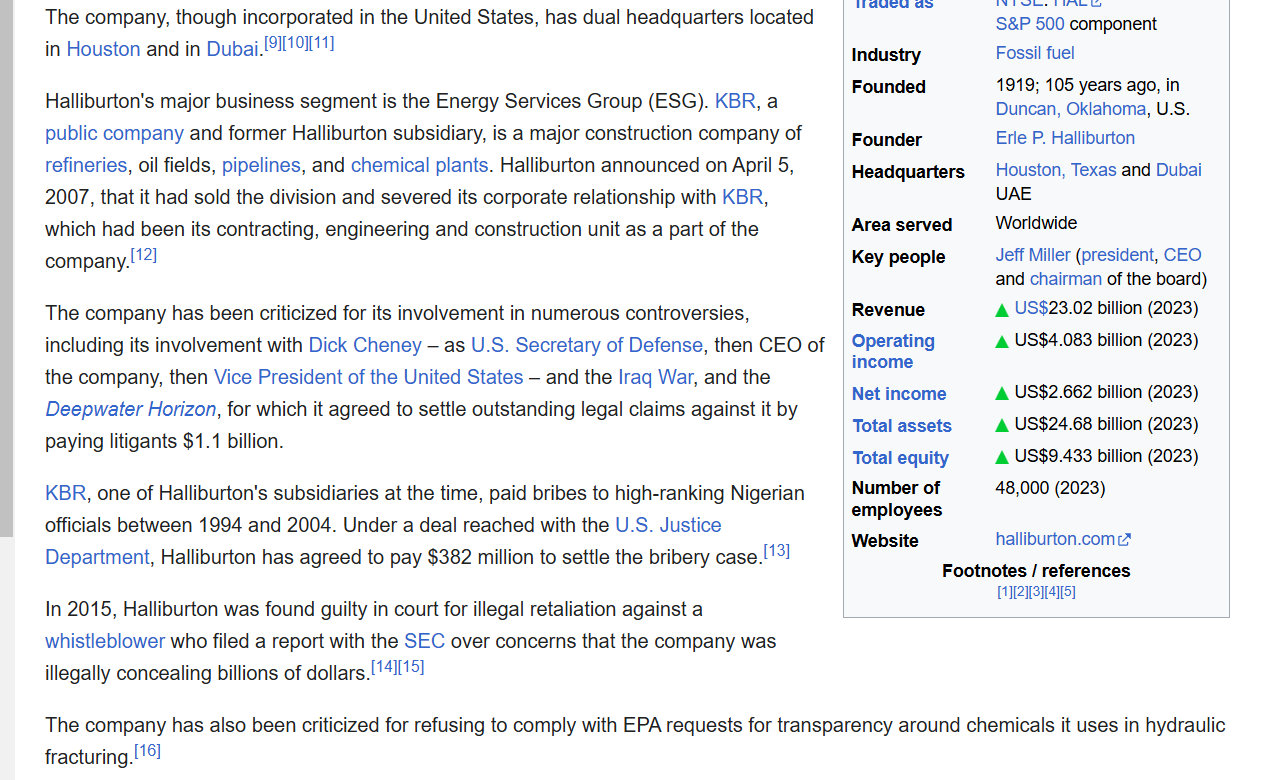Viewport: 1262px width, 780px height.
Task: Open the Erle P. Halliburton founder link
Action: click(1065, 138)
